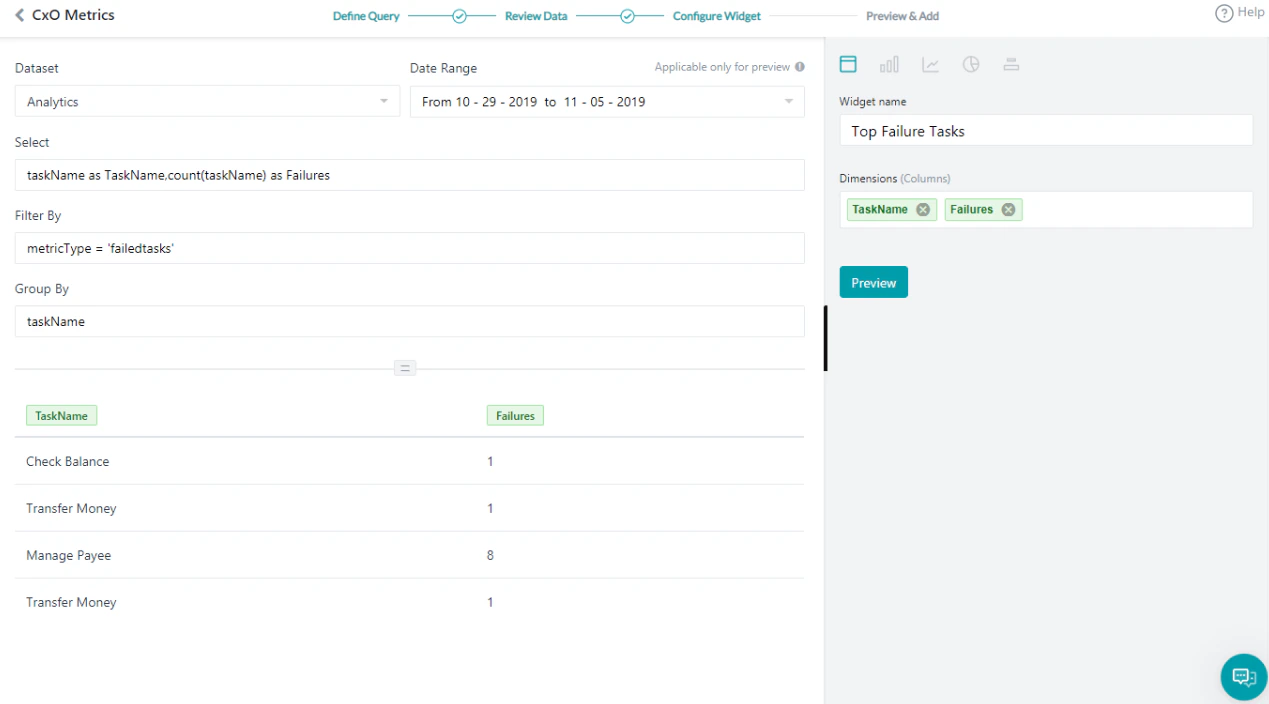Image resolution: width=1269 pixels, height=704 pixels.
Task: Remove the Failures dimension chip
Action: point(1008,209)
